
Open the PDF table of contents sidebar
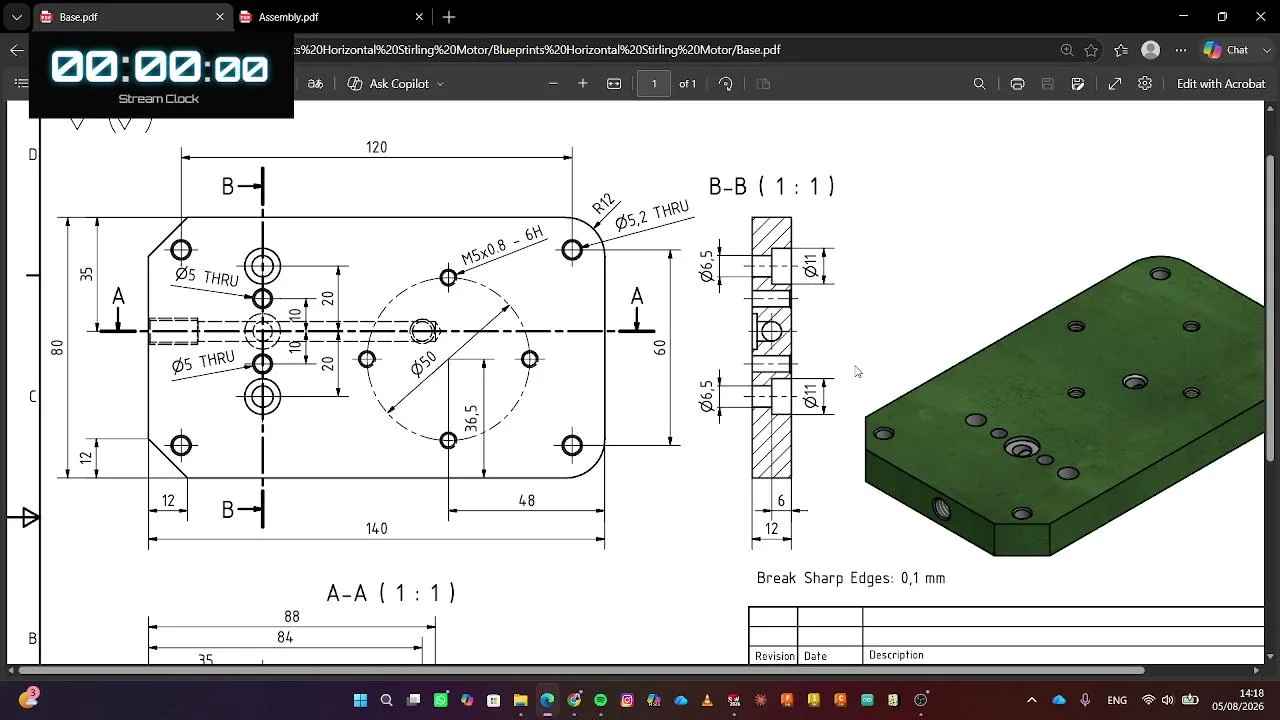pos(21,84)
